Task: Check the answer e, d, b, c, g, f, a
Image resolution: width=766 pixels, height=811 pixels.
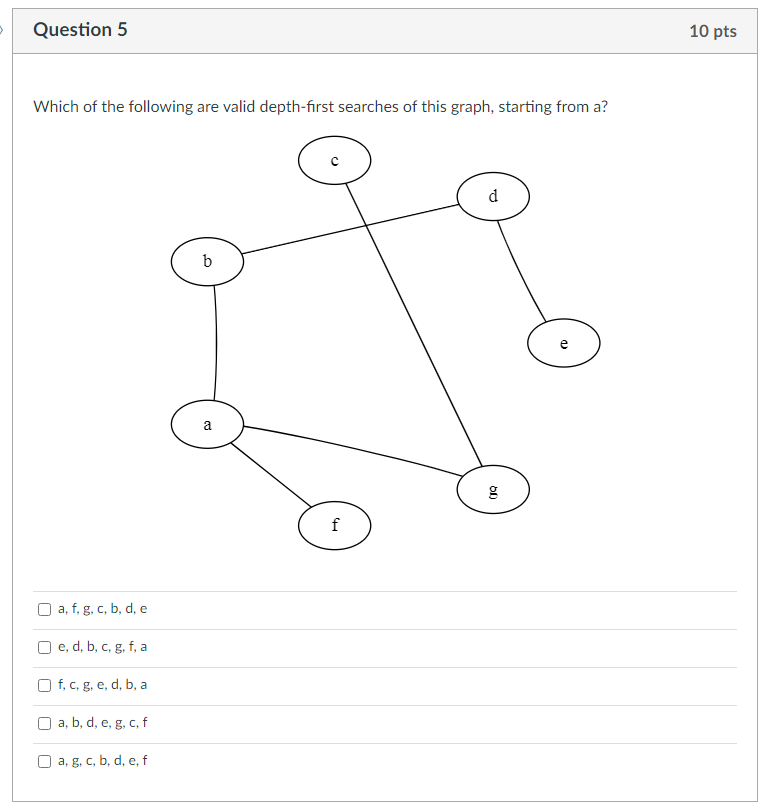Action: pyautogui.click(x=44, y=646)
